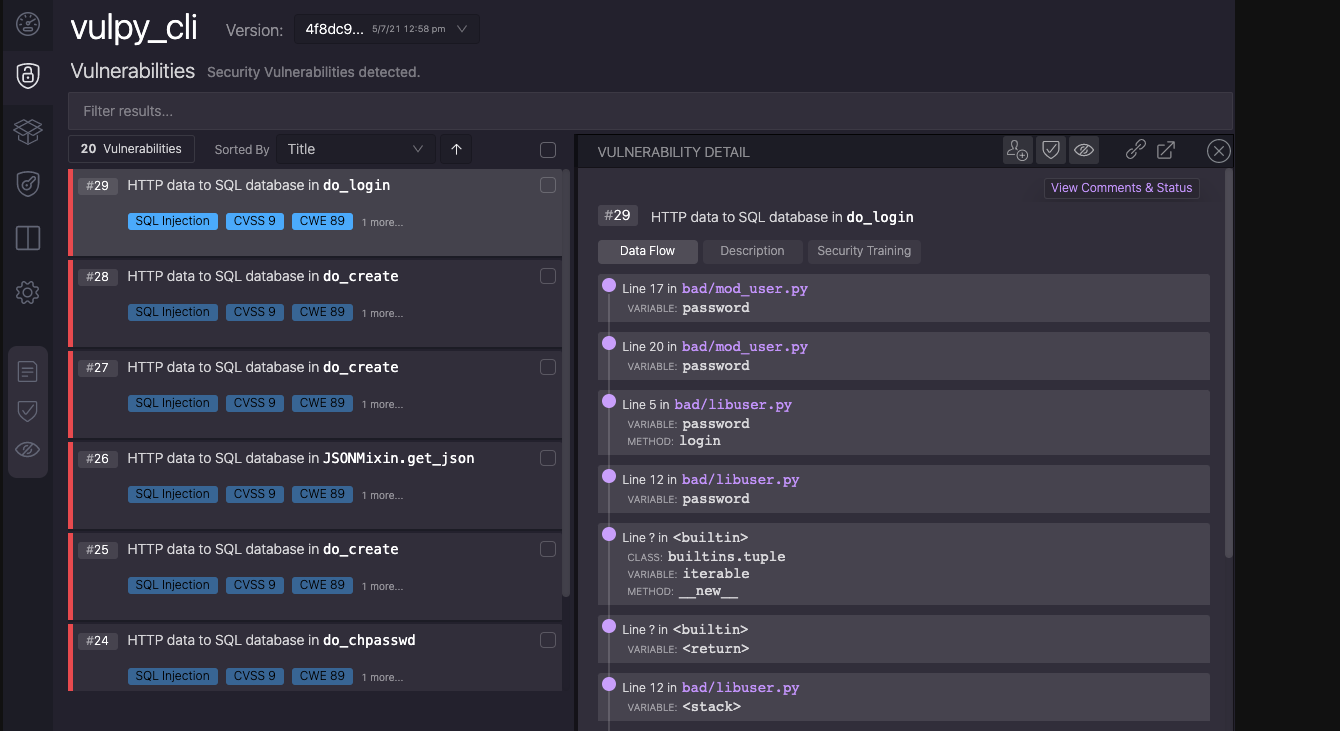1340x731 pixels.
Task: Open the Version dropdown 4f8dc9
Action: pos(386,29)
